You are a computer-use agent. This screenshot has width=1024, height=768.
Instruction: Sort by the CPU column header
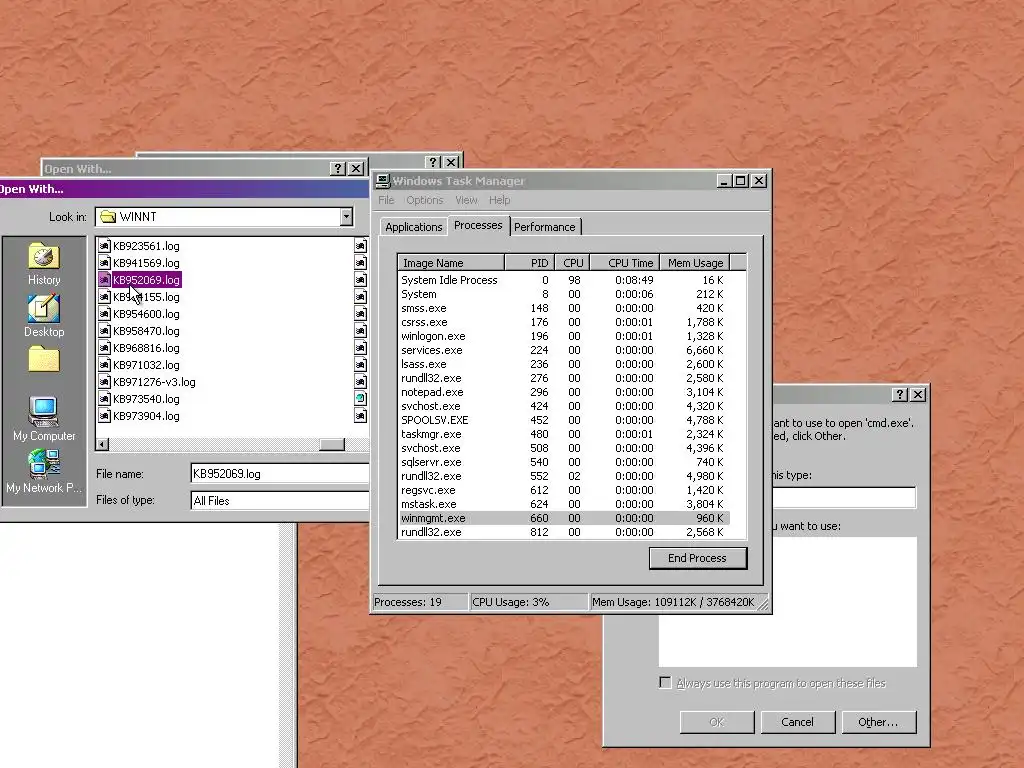[x=572, y=263]
